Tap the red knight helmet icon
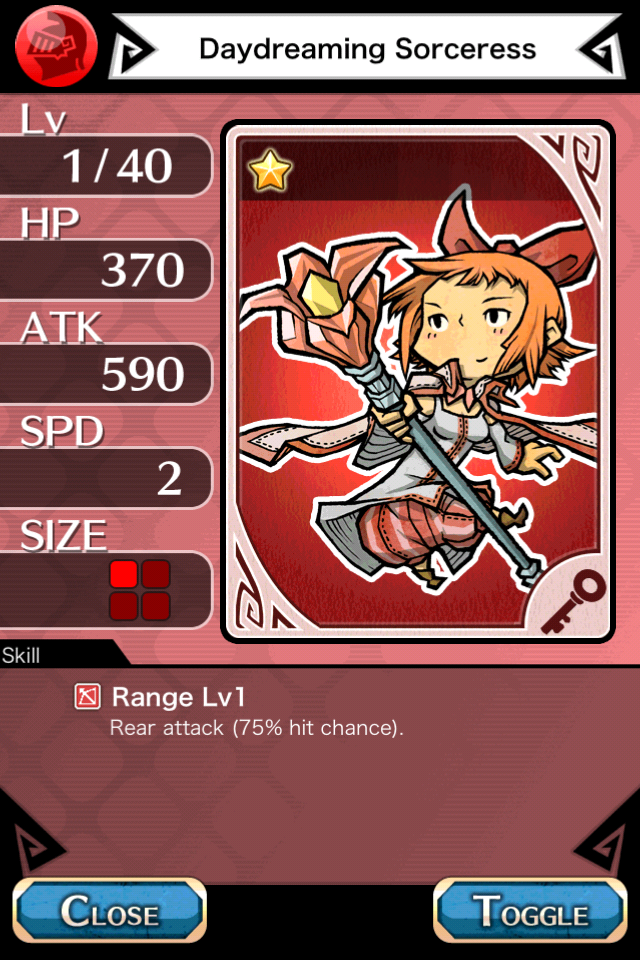 [56, 46]
